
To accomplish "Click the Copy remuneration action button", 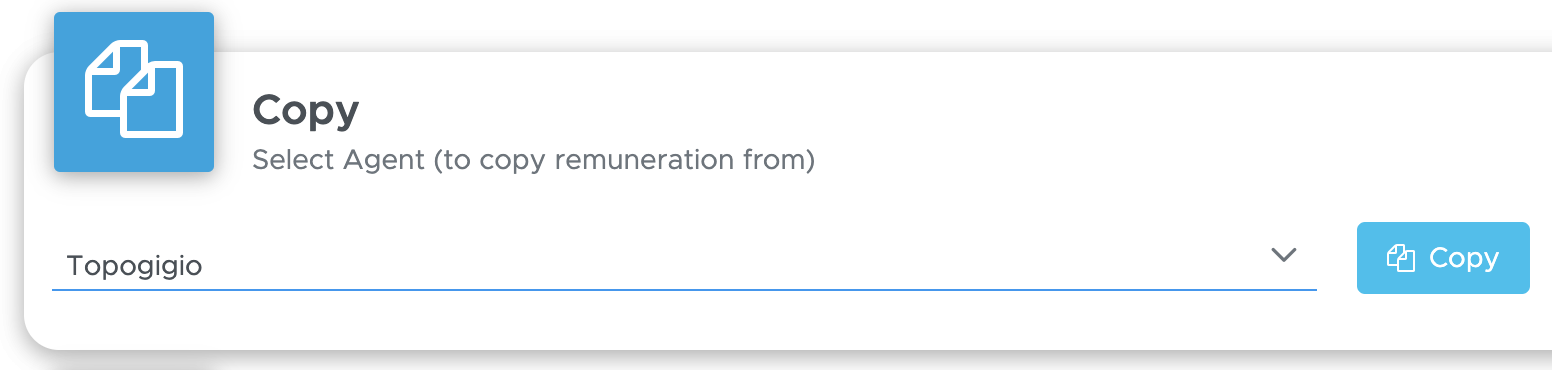I will (1443, 258).
